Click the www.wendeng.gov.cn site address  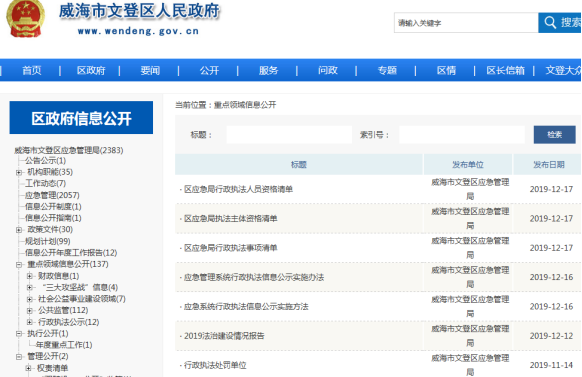pos(138,31)
